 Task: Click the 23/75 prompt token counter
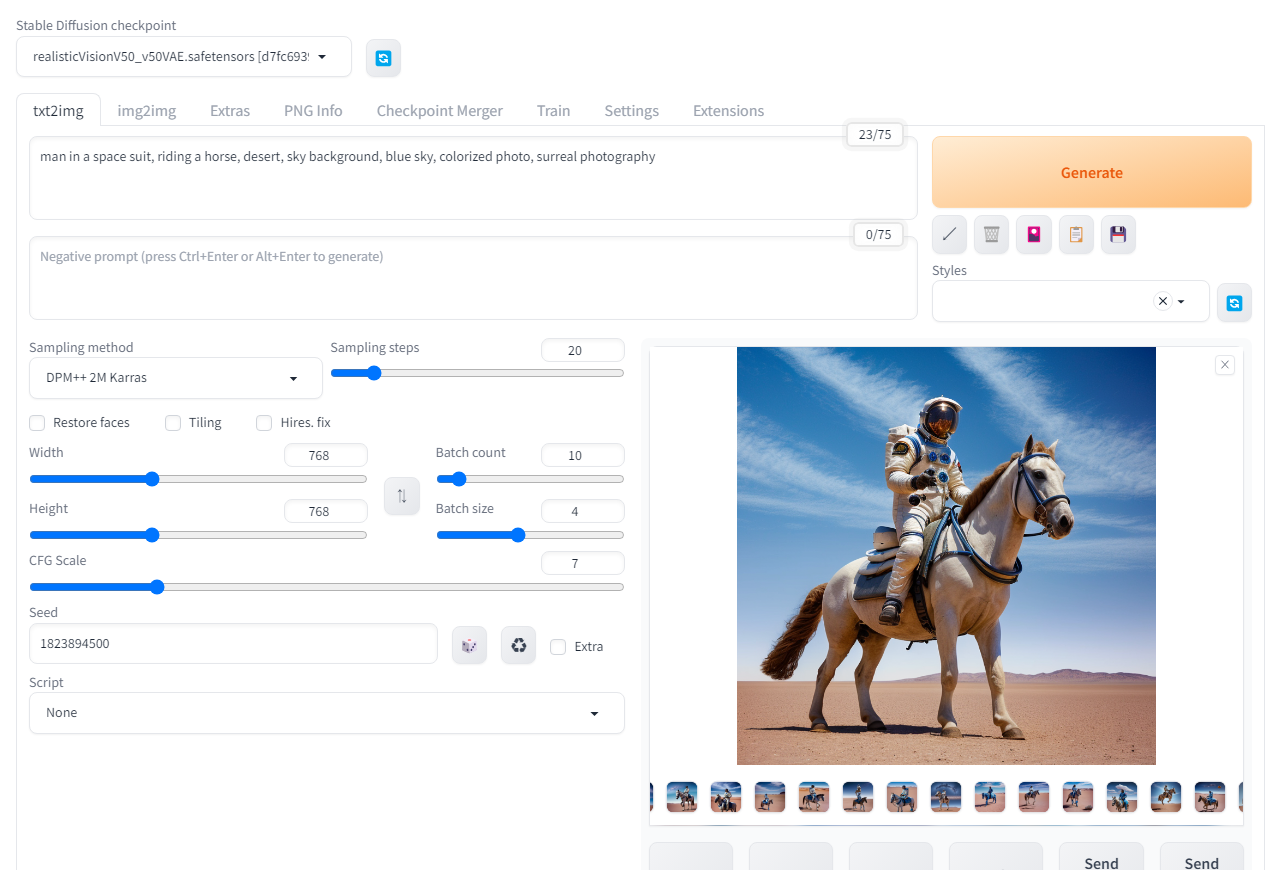pyautogui.click(x=875, y=134)
